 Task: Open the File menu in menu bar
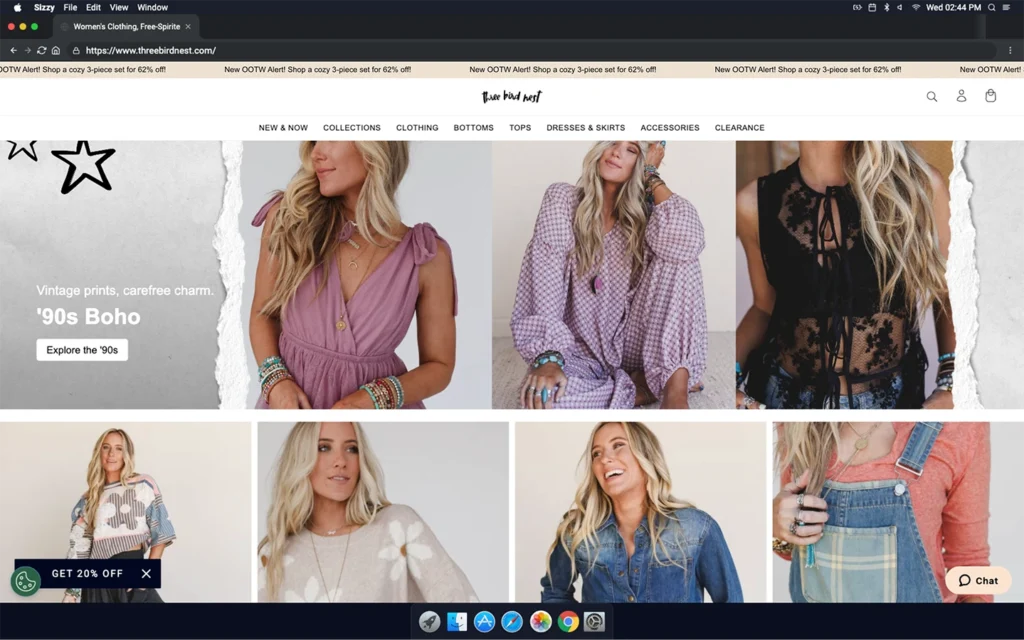[70, 7]
